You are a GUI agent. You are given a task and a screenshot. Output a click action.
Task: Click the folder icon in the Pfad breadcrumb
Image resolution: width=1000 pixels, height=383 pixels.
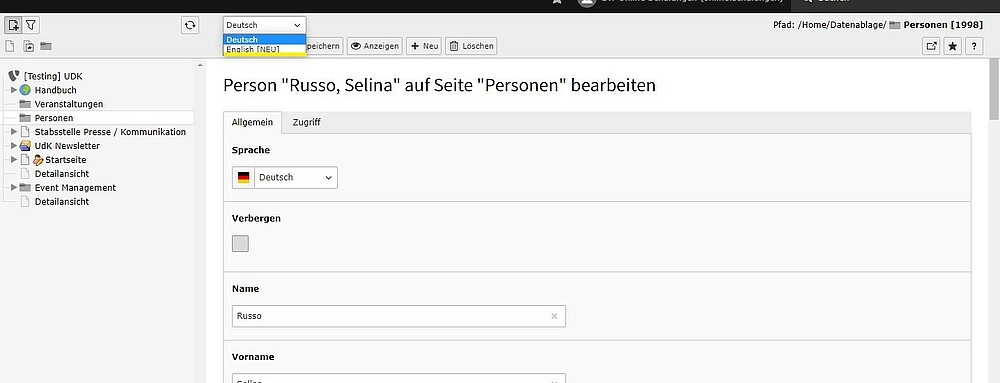coord(895,25)
